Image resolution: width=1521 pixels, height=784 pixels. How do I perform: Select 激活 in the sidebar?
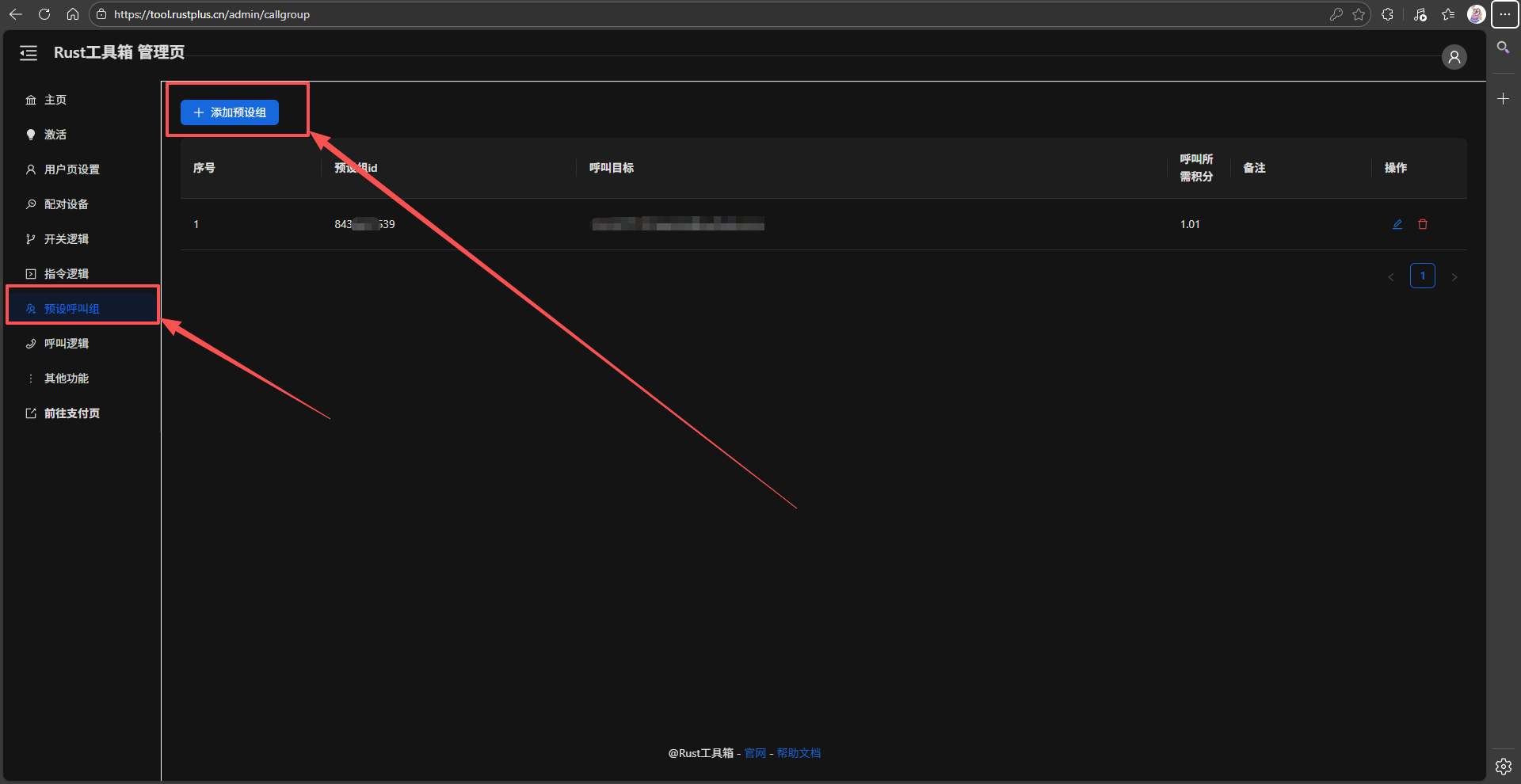(55, 135)
